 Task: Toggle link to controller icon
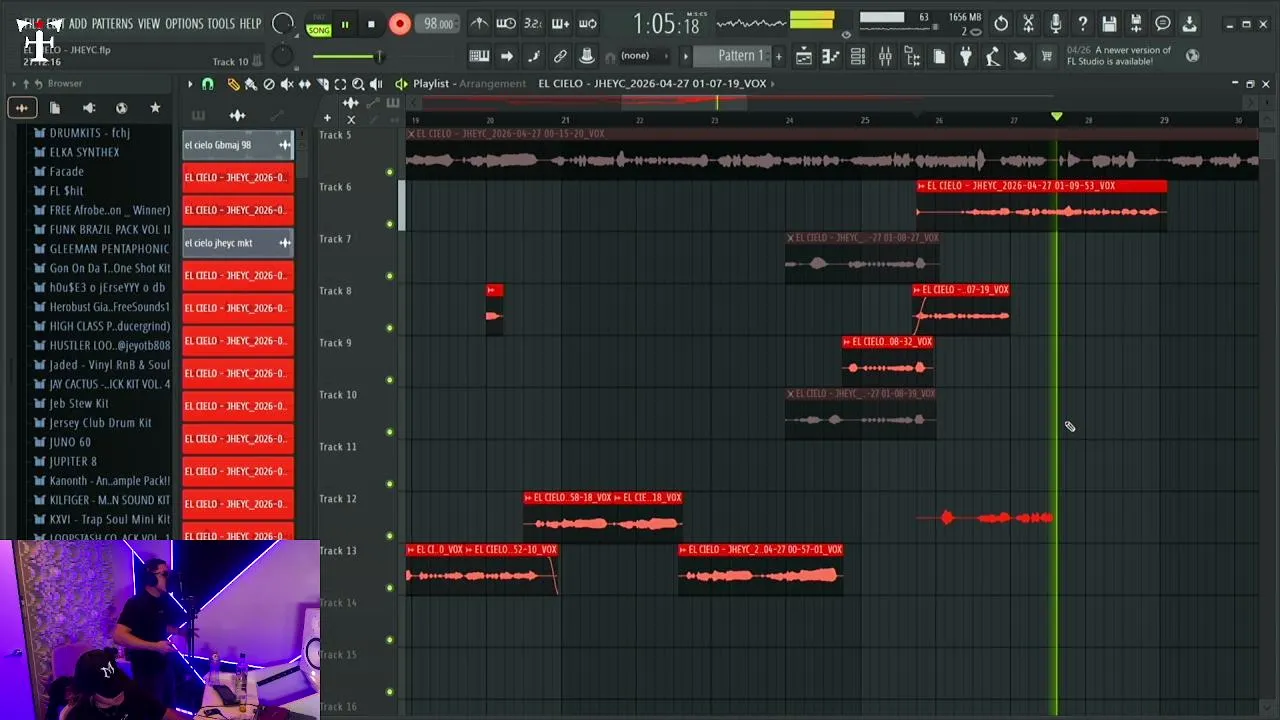pos(560,56)
